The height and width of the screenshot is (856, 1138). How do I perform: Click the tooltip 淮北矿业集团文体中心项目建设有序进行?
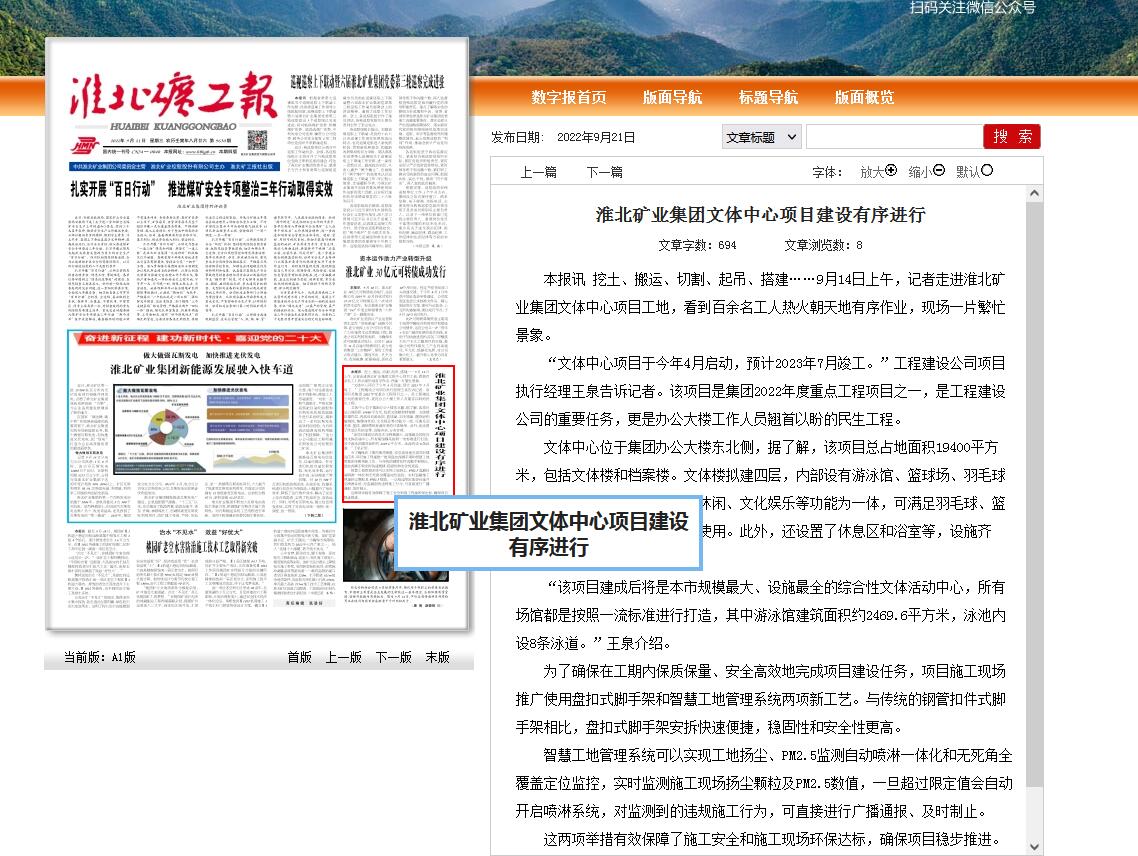tap(548, 534)
